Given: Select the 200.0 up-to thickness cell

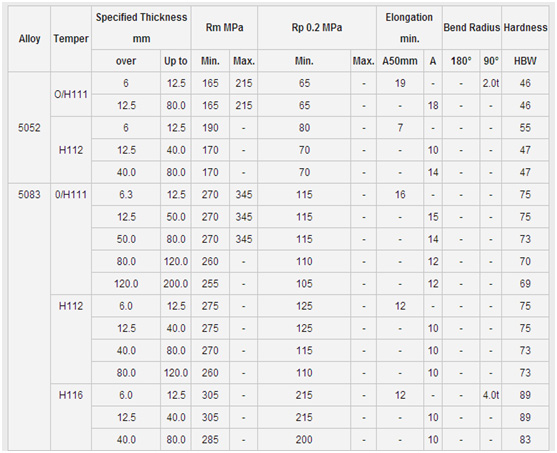Looking at the screenshot, I should (175, 284).
